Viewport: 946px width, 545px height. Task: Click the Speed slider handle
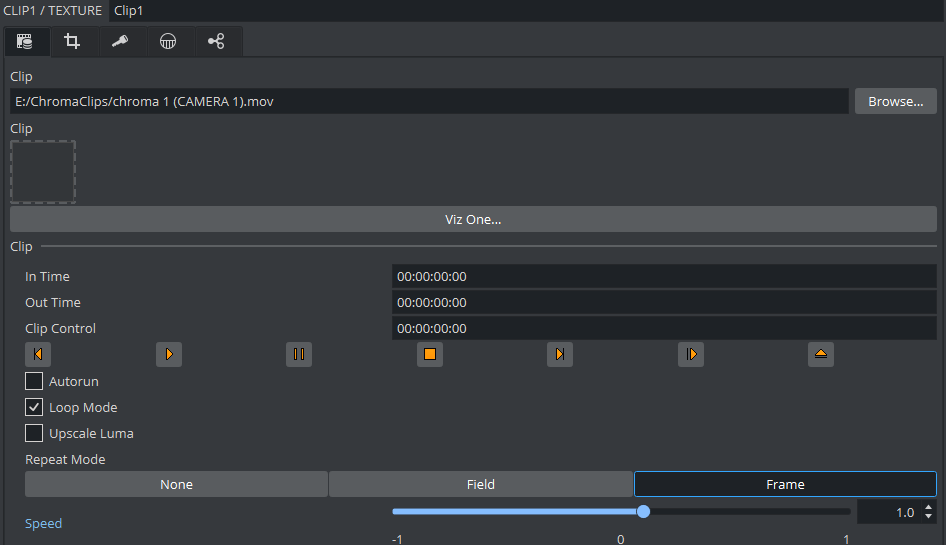point(643,511)
